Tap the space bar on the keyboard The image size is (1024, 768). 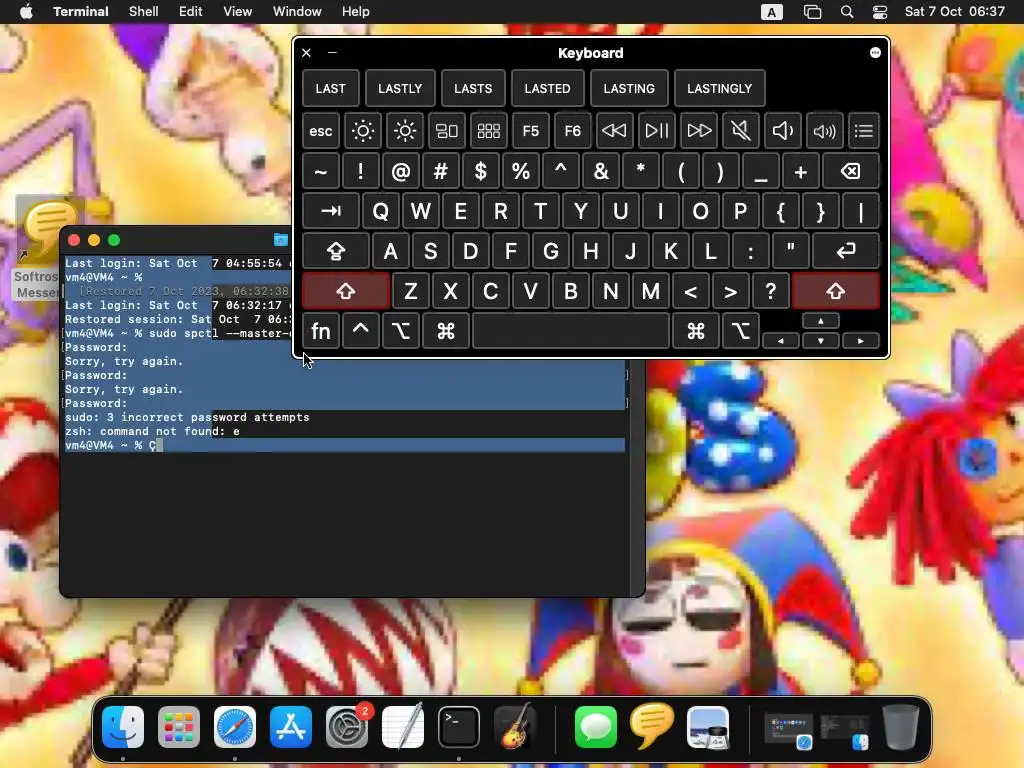point(571,331)
